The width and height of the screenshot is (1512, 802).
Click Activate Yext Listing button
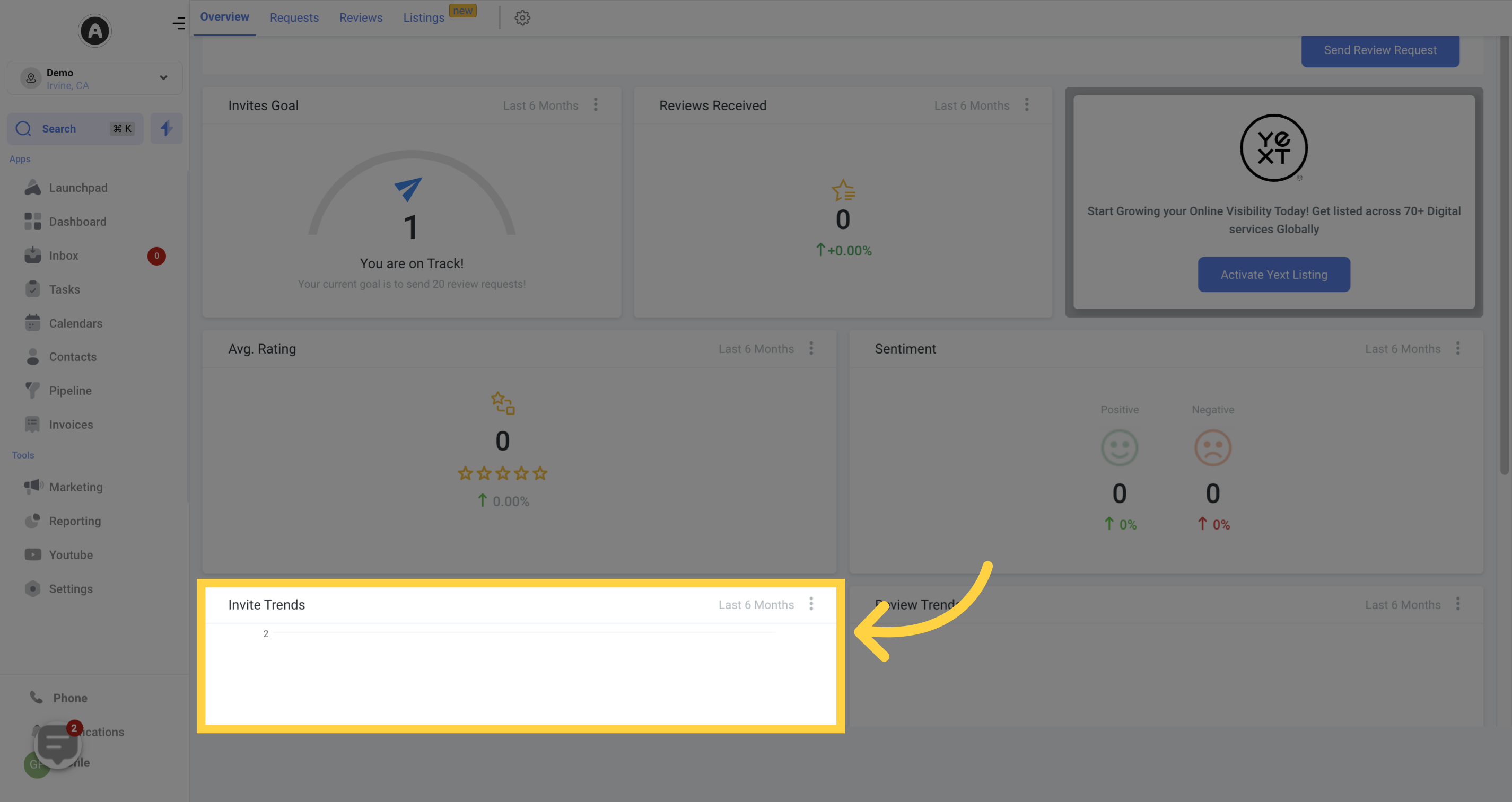click(x=1274, y=274)
